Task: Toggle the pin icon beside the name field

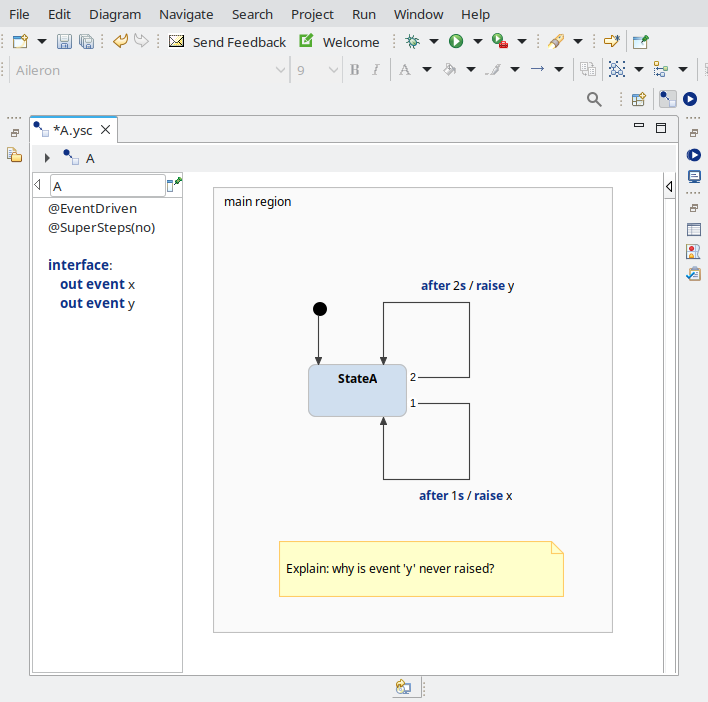Action: point(176,184)
